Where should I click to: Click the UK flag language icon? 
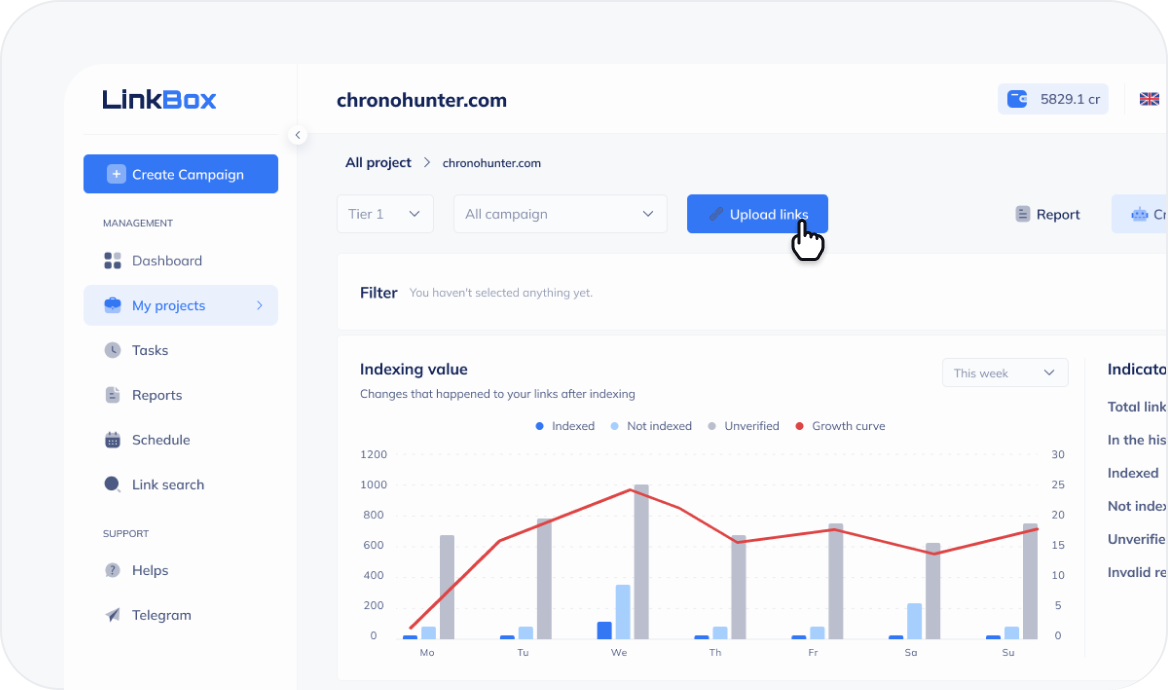click(1149, 99)
